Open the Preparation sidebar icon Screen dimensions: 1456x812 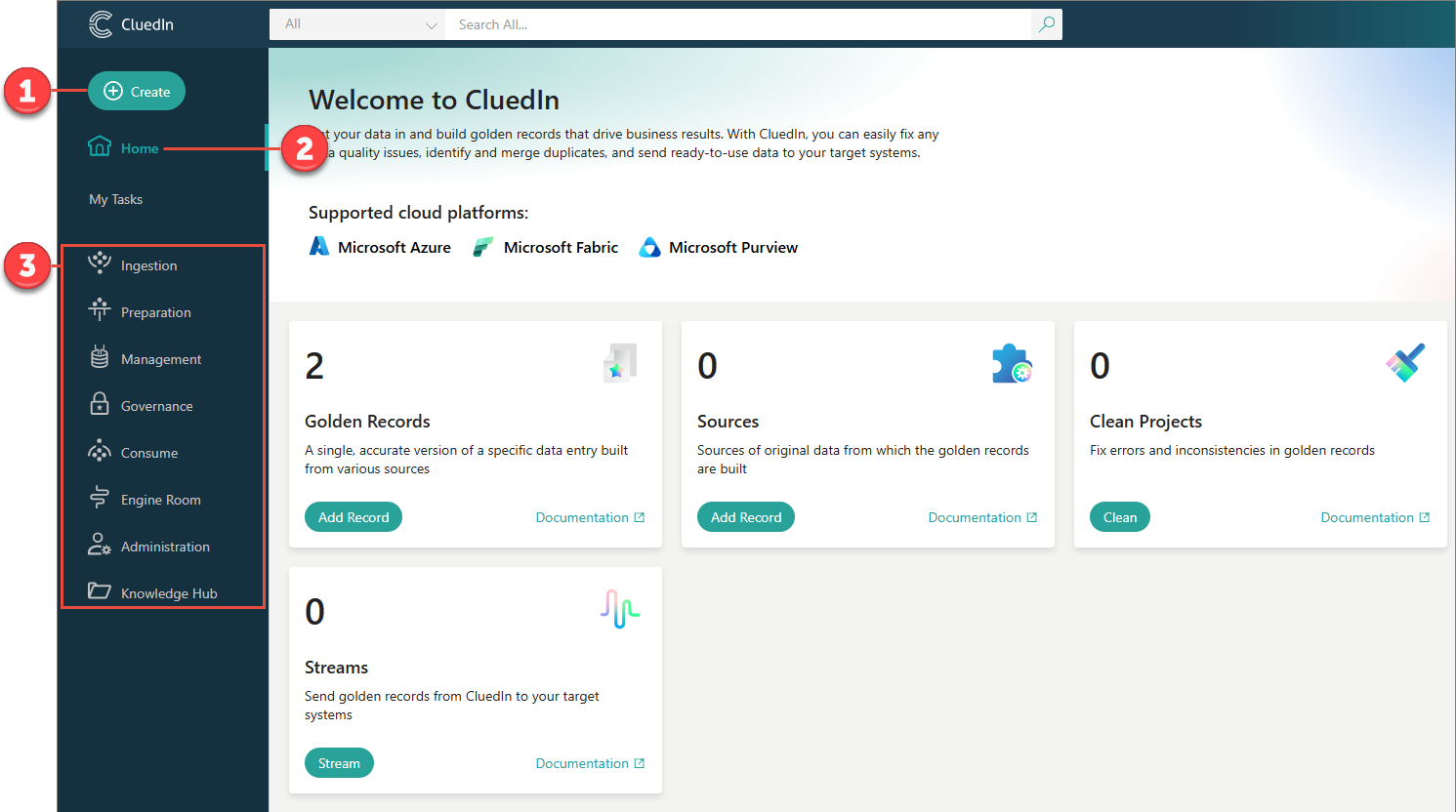tap(100, 310)
